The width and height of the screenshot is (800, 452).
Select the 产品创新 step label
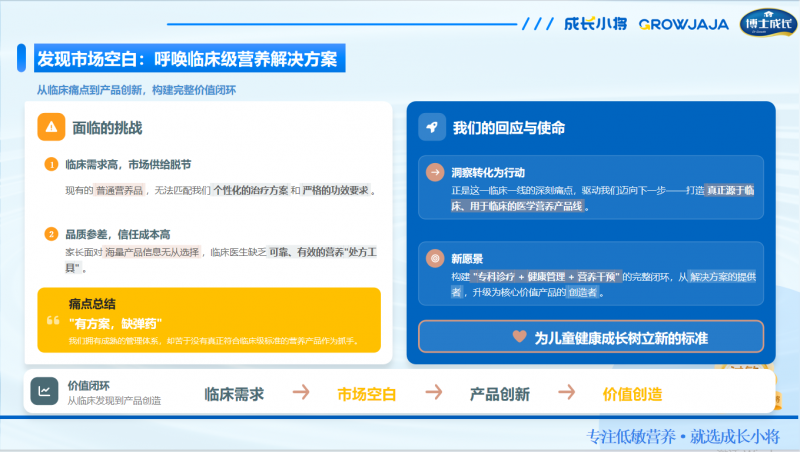pos(499,394)
